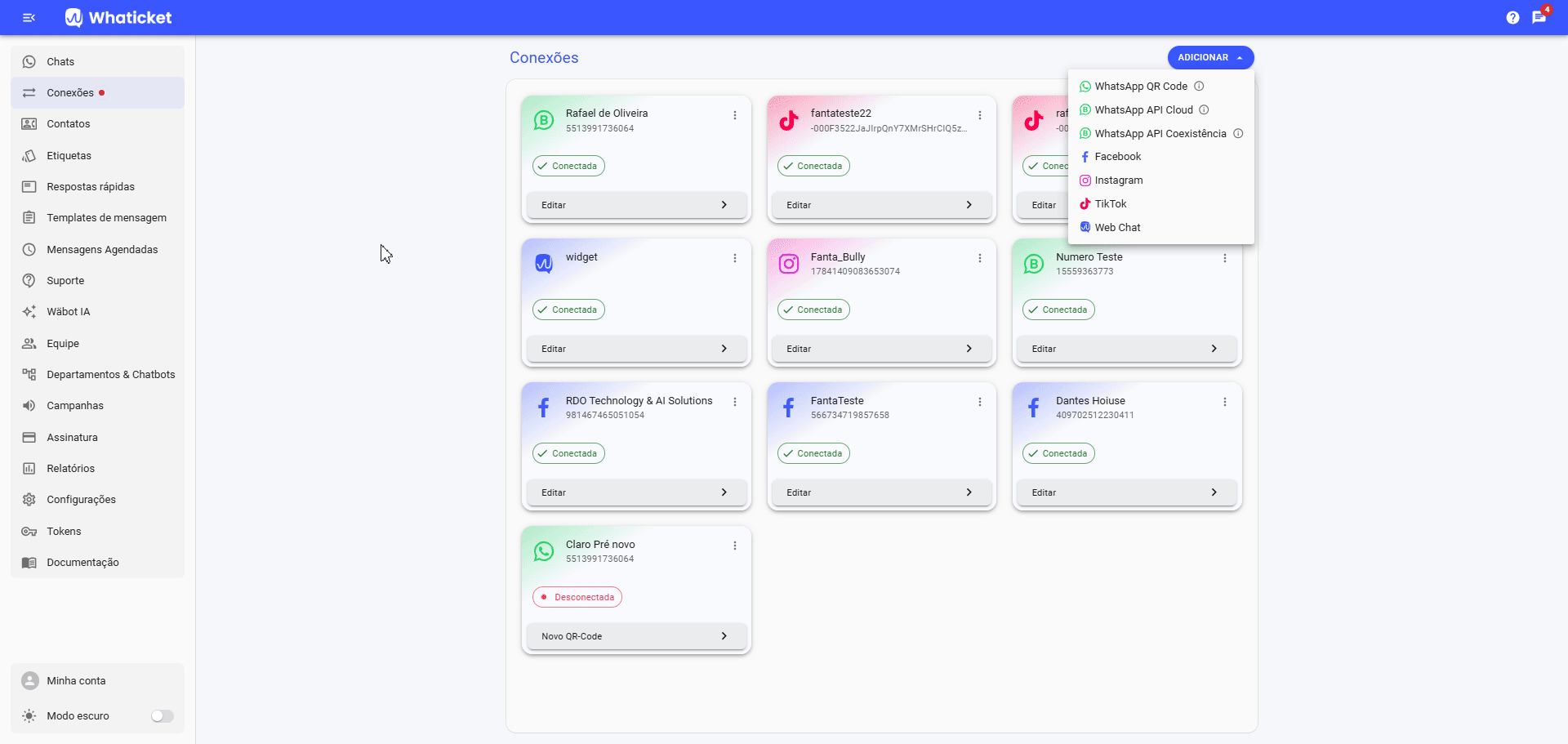
Task: Open options menu for RDO Technology card
Action: coord(735,402)
